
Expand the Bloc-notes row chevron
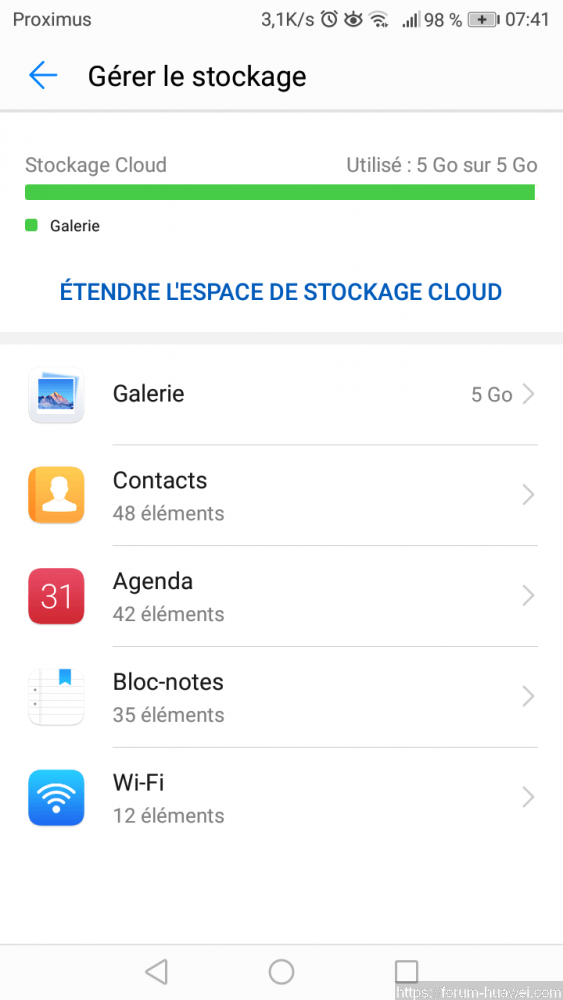[528, 697]
